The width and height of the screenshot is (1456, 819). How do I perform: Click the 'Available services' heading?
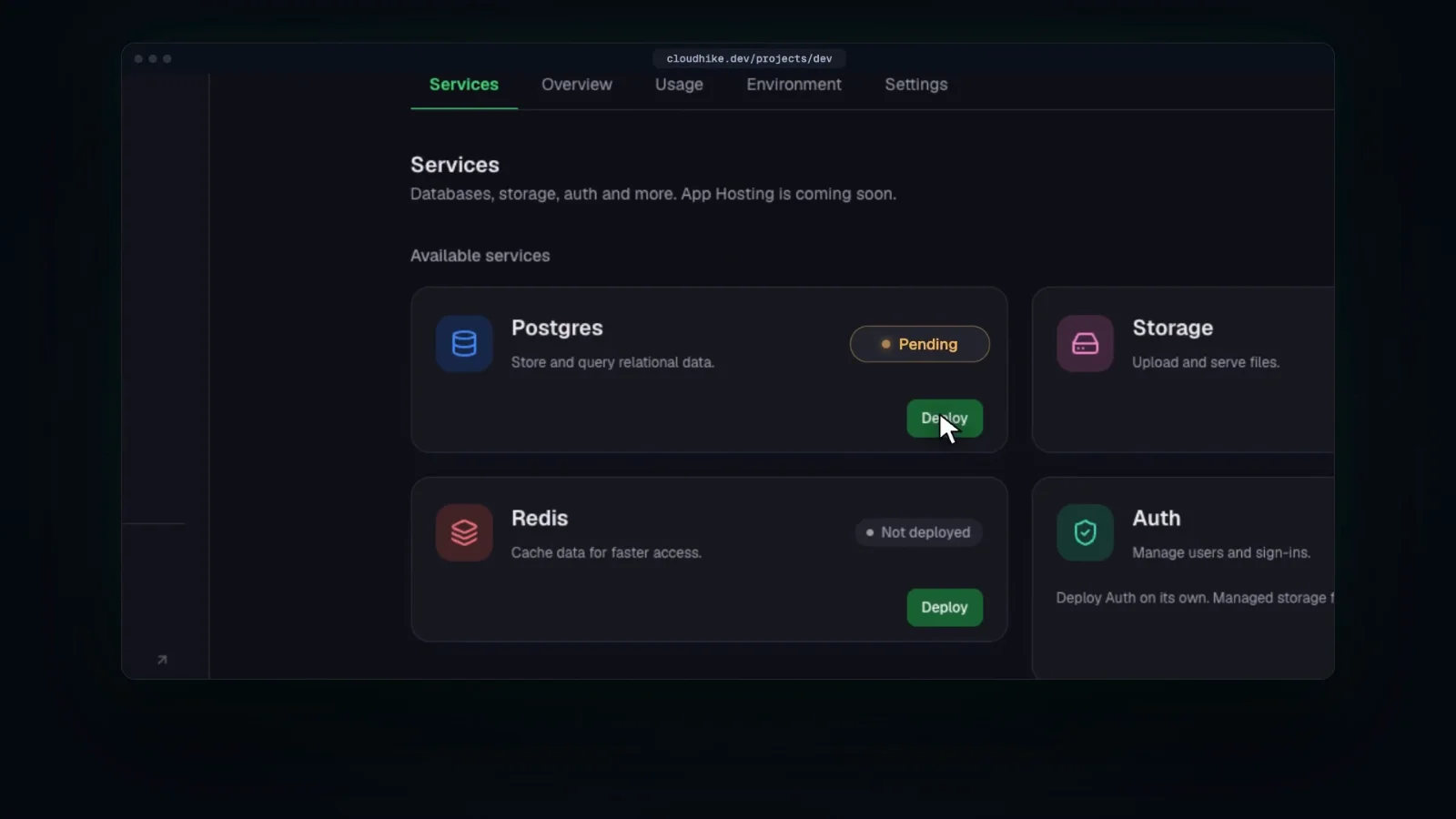click(480, 256)
